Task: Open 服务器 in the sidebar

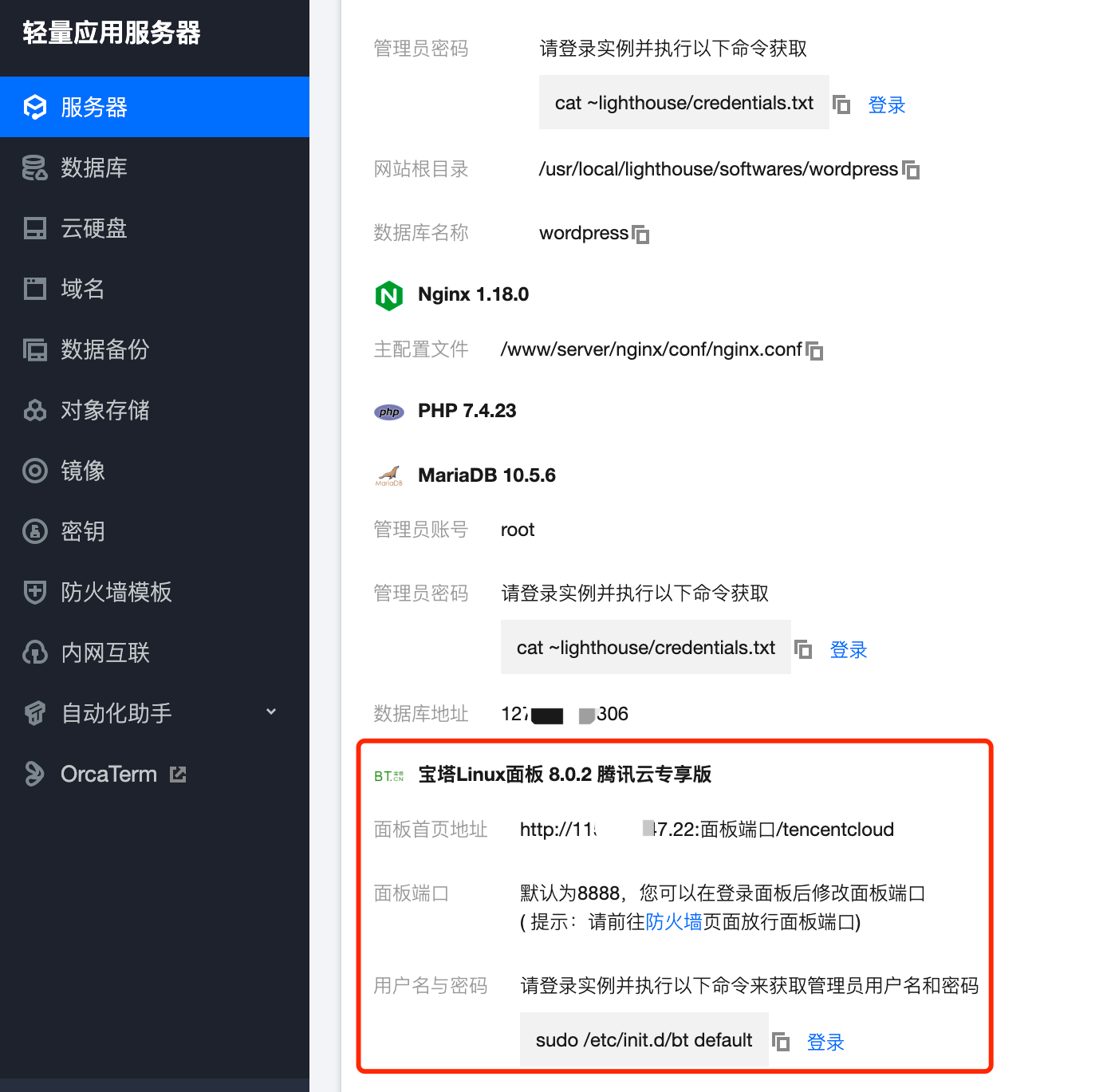Action: (155, 107)
